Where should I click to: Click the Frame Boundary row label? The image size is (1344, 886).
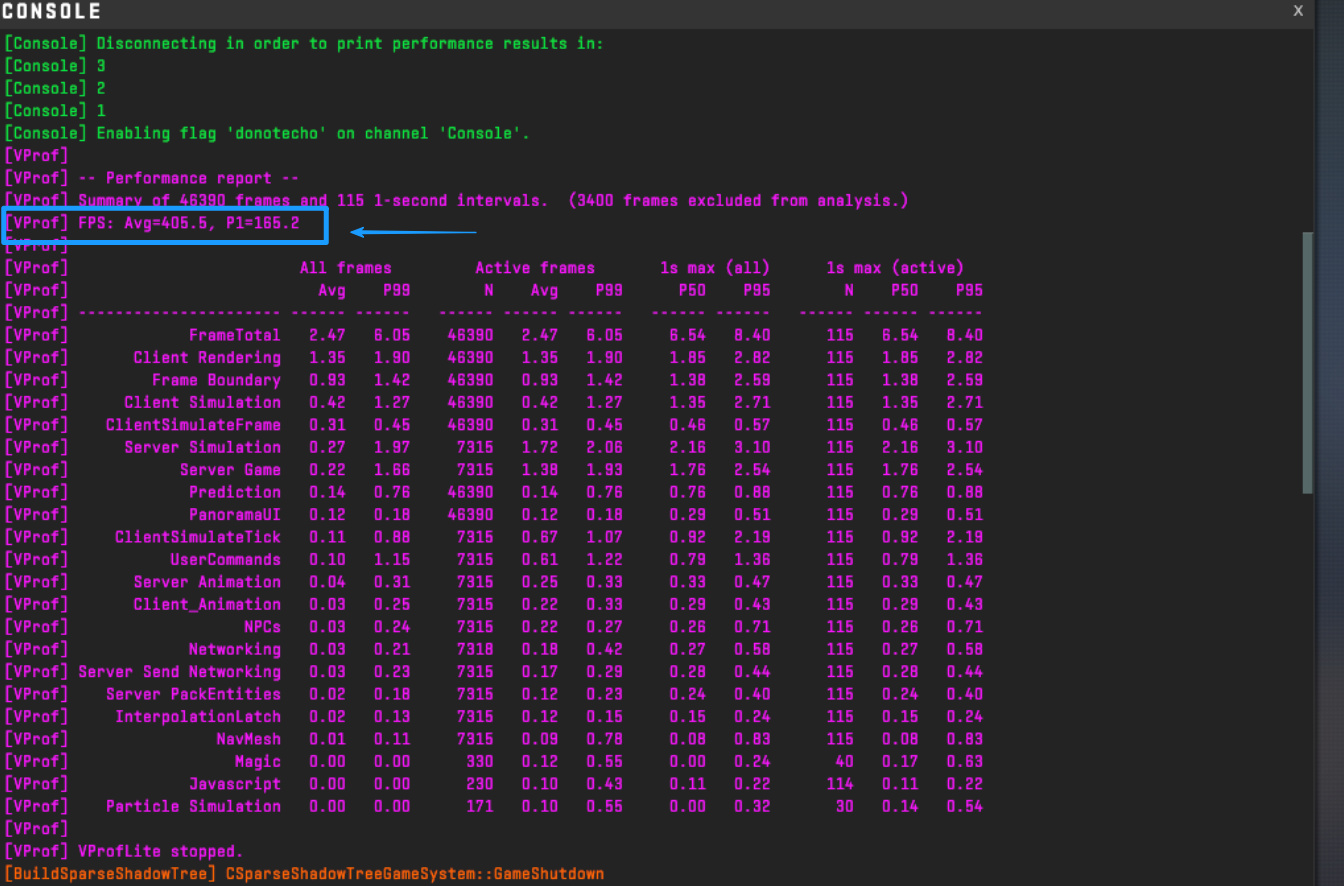(216, 380)
